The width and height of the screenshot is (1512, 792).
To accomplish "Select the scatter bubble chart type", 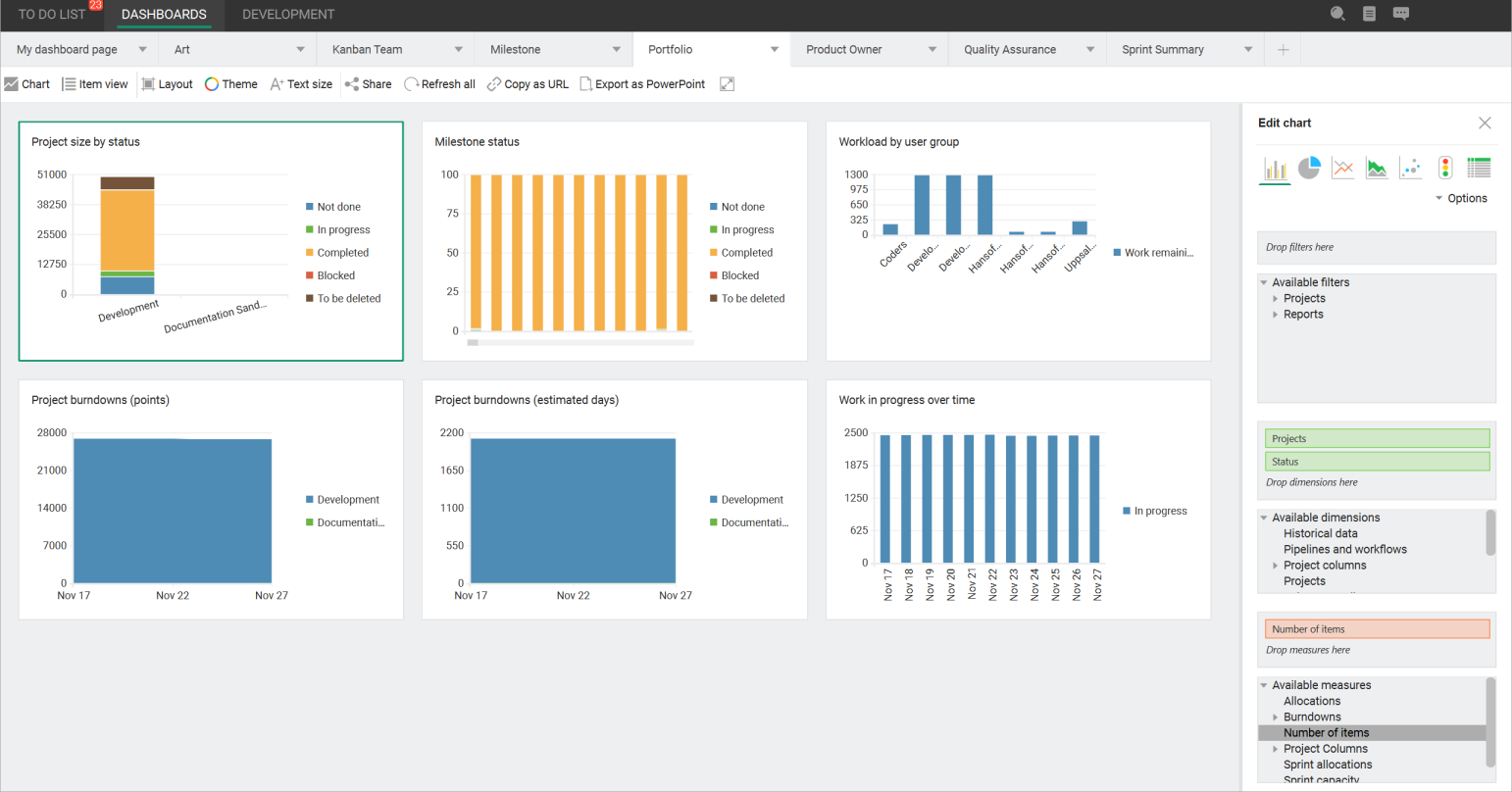I will [1411, 167].
